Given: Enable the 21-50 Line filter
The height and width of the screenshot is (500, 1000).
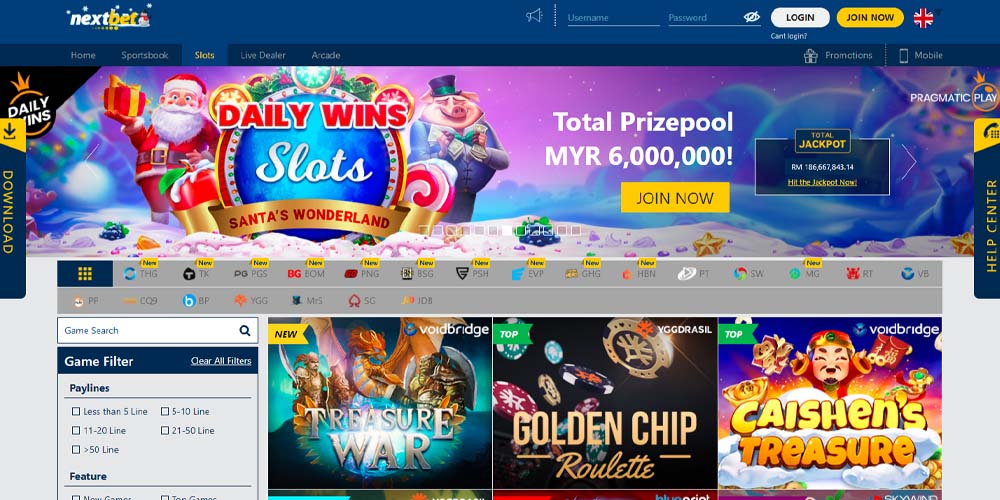Looking at the screenshot, I should tap(165, 430).
